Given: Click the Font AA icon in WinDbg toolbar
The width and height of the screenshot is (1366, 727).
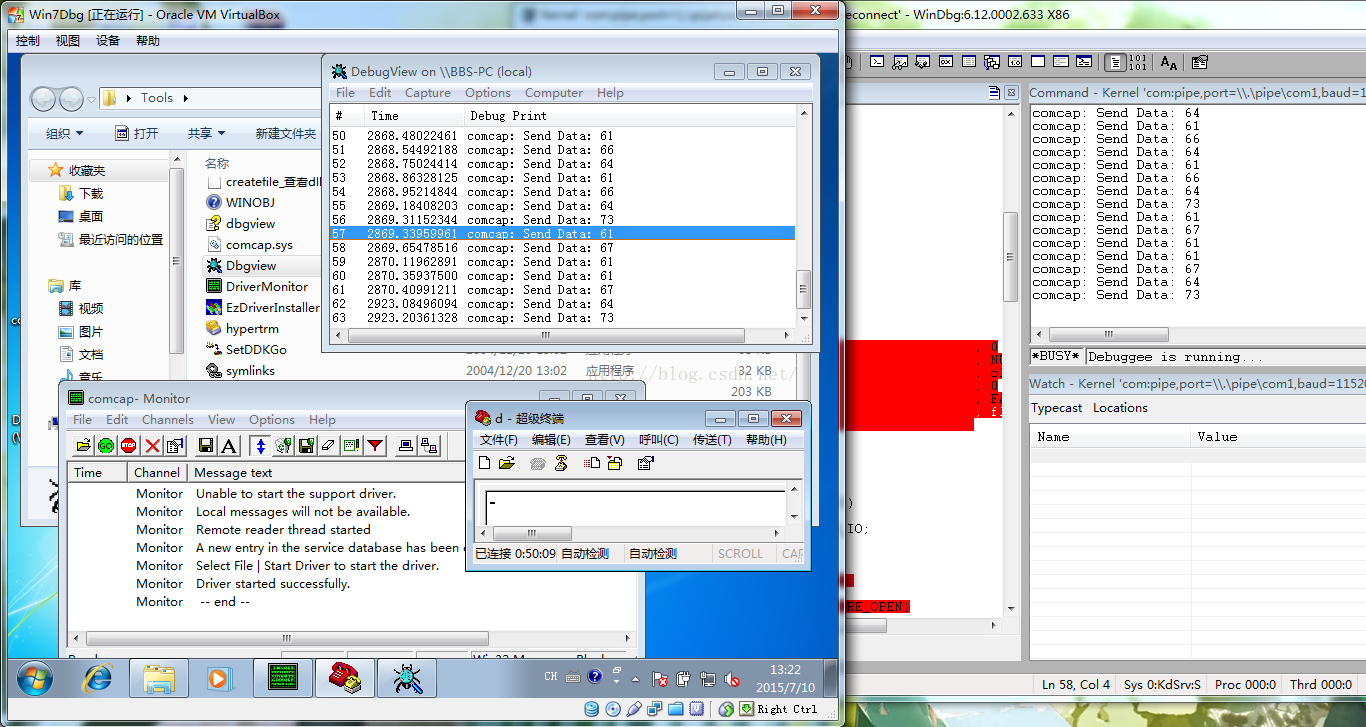Looking at the screenshot, I should coord(1168,63).
